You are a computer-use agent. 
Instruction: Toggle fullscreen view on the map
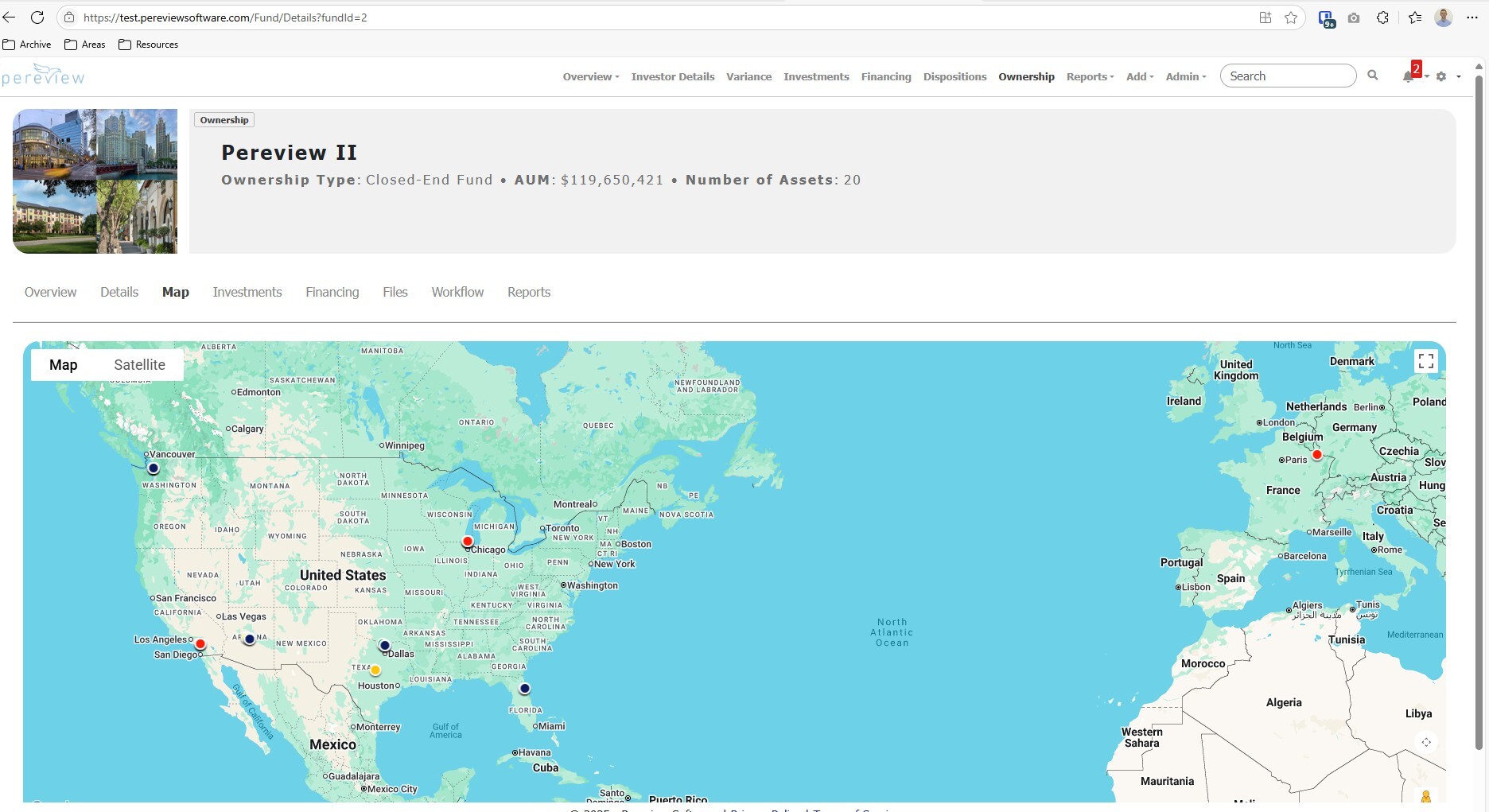point(1425,362)
